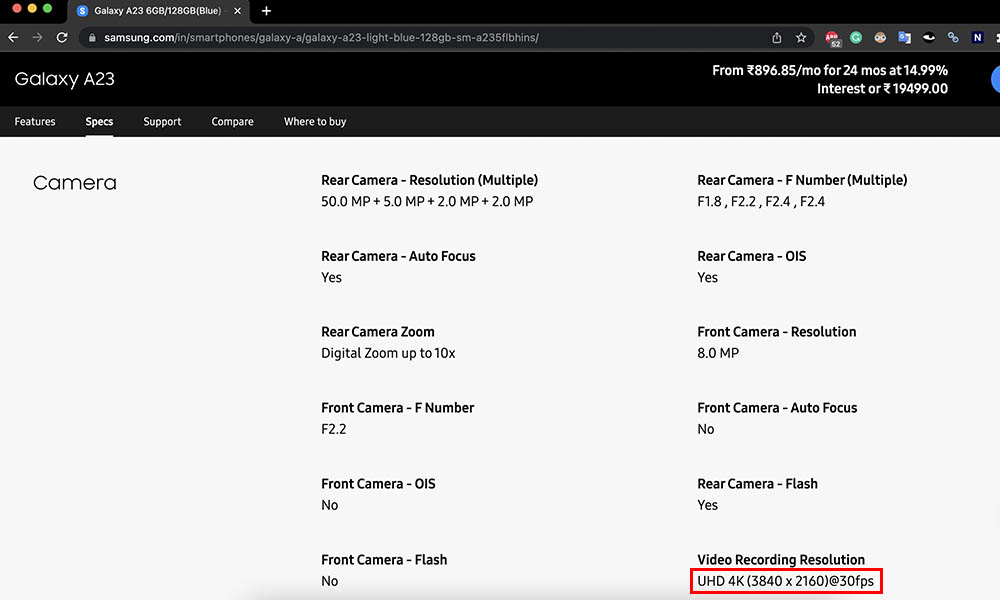Click the highlighted UHD 4K video resolution spec
Image resolution: width=1000 pixels, height=600 pixels.
pos(786,581)
